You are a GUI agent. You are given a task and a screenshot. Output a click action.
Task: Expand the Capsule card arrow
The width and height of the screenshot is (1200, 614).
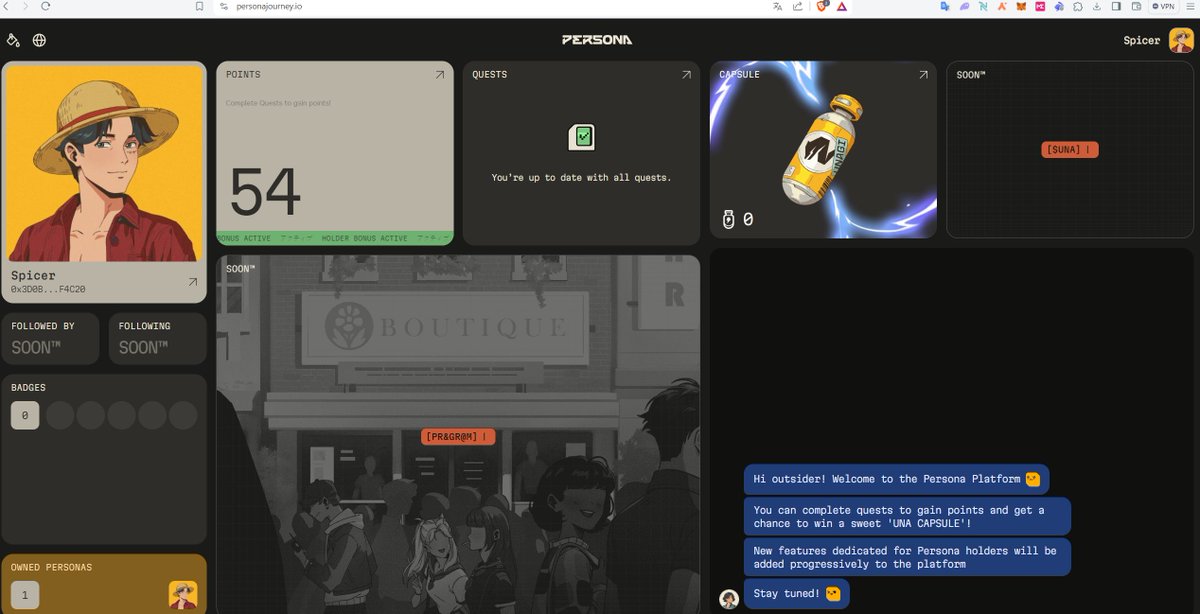(x=923, y=75)
